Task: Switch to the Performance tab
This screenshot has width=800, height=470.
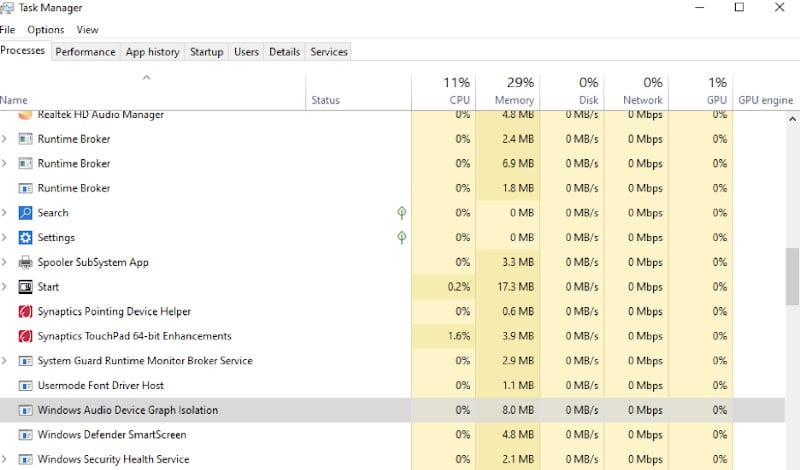Action: (85, 52)
